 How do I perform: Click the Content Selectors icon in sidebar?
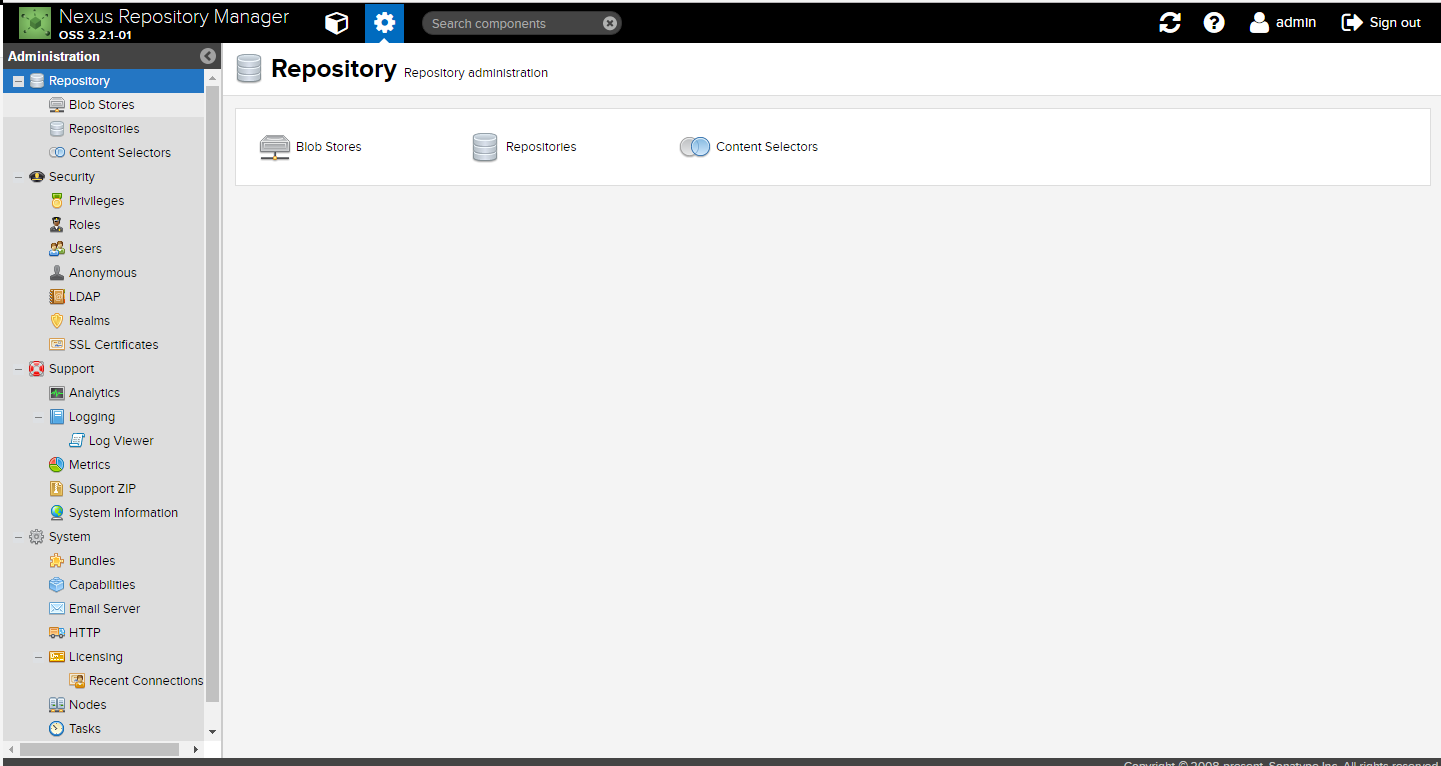point(57,152)
